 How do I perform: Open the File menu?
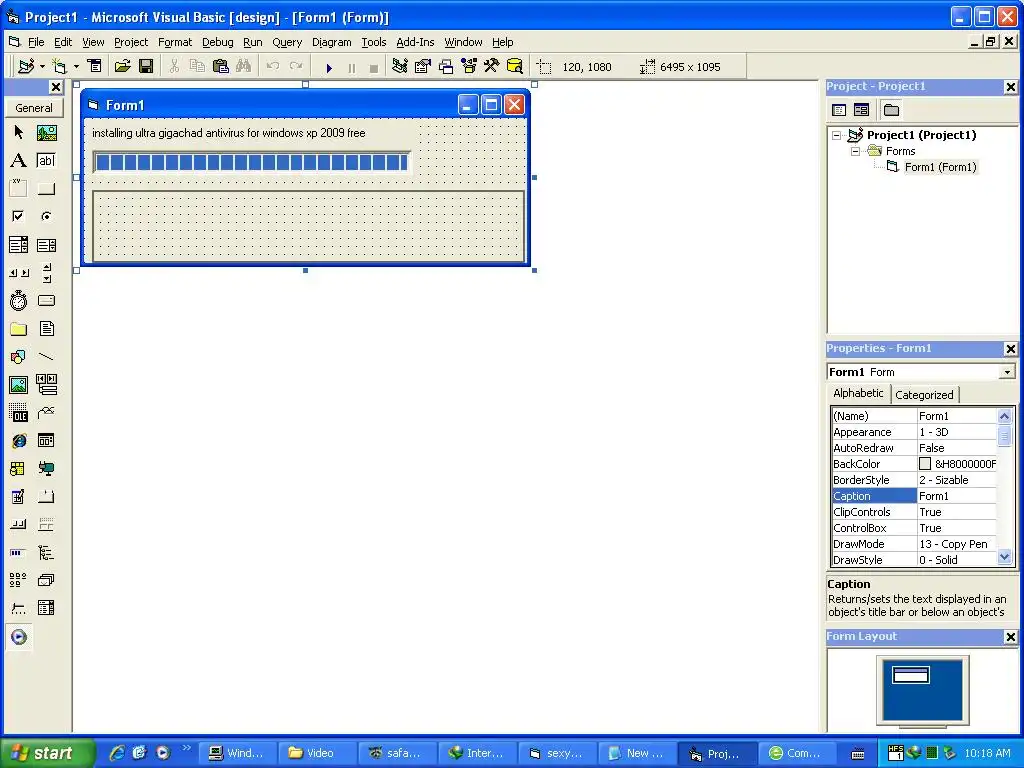36,42
